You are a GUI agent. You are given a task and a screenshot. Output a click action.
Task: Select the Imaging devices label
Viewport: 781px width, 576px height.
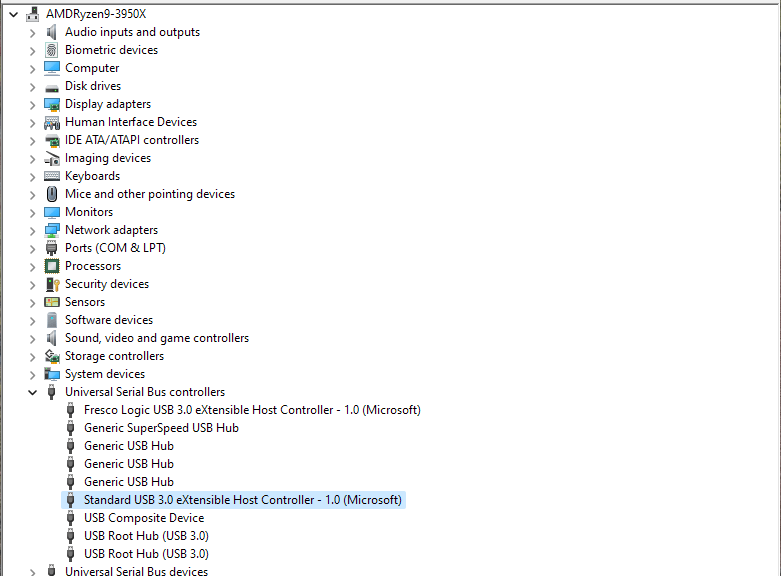click(108, 158)
